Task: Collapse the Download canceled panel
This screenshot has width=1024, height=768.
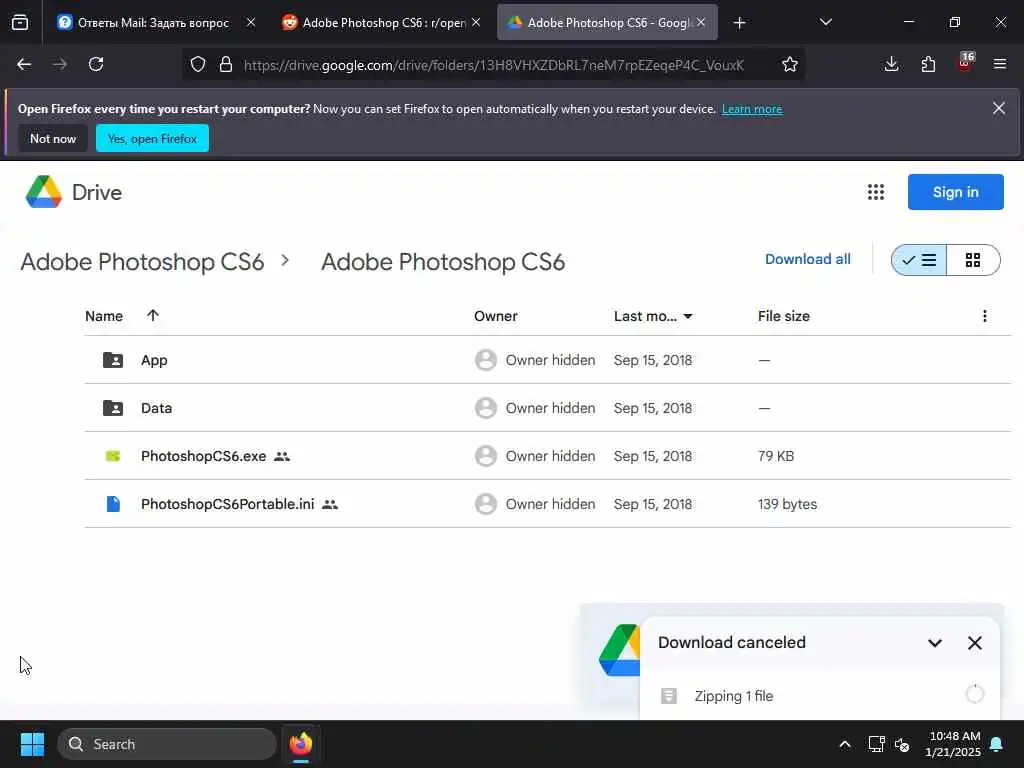Action: point(935,643)
